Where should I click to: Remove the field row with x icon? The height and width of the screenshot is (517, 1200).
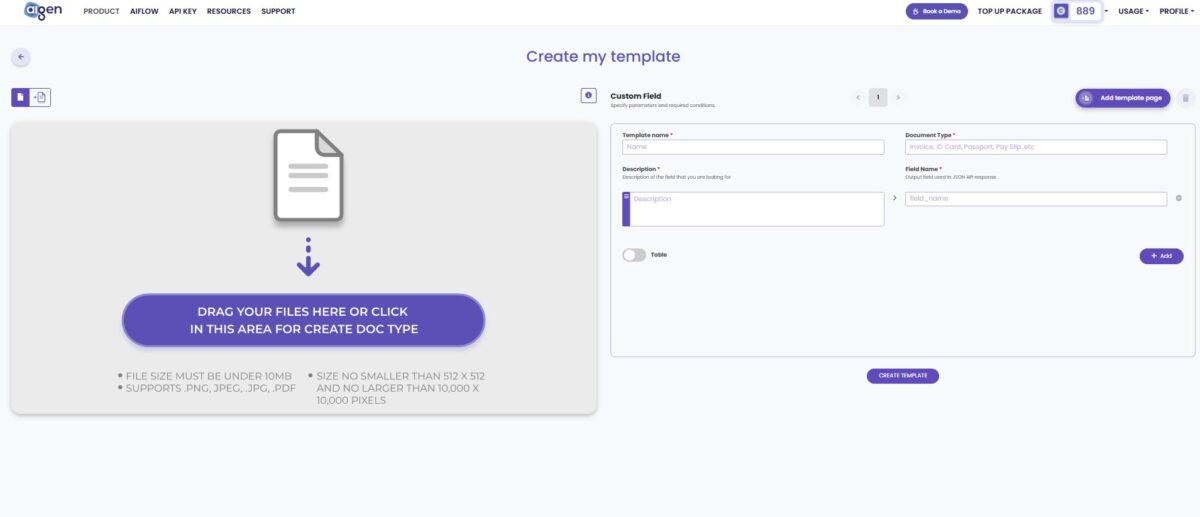point(1179,198)
